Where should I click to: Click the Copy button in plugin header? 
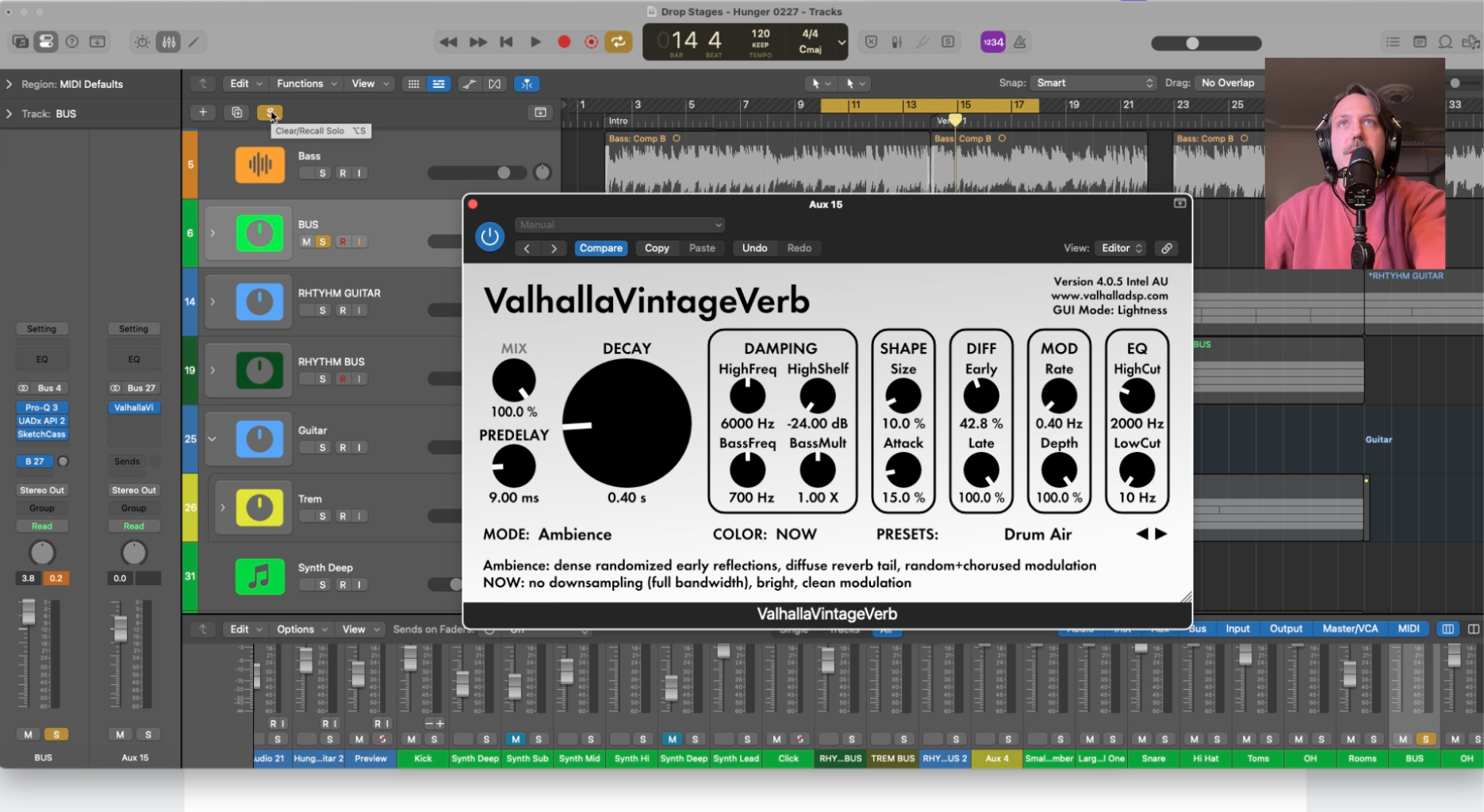point(657,248)
